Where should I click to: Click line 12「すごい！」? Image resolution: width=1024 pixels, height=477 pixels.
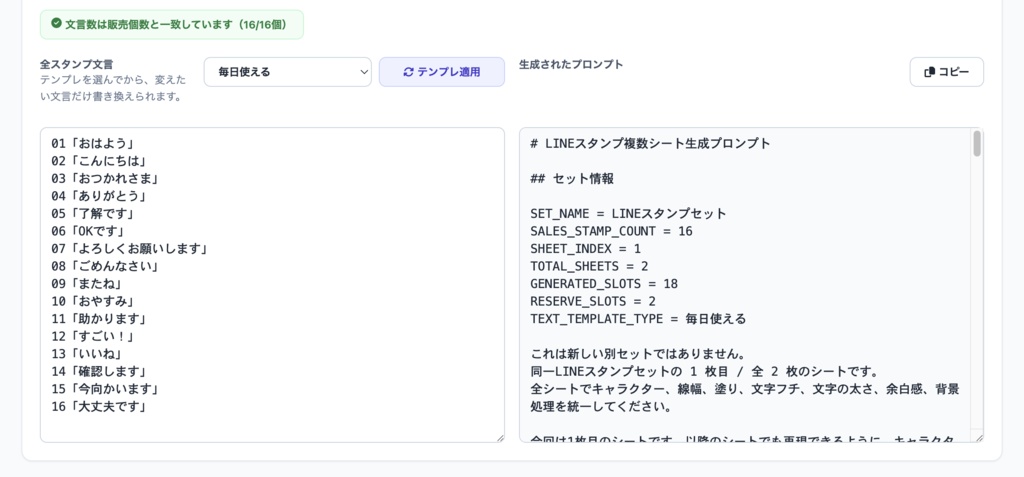[92, 337]
